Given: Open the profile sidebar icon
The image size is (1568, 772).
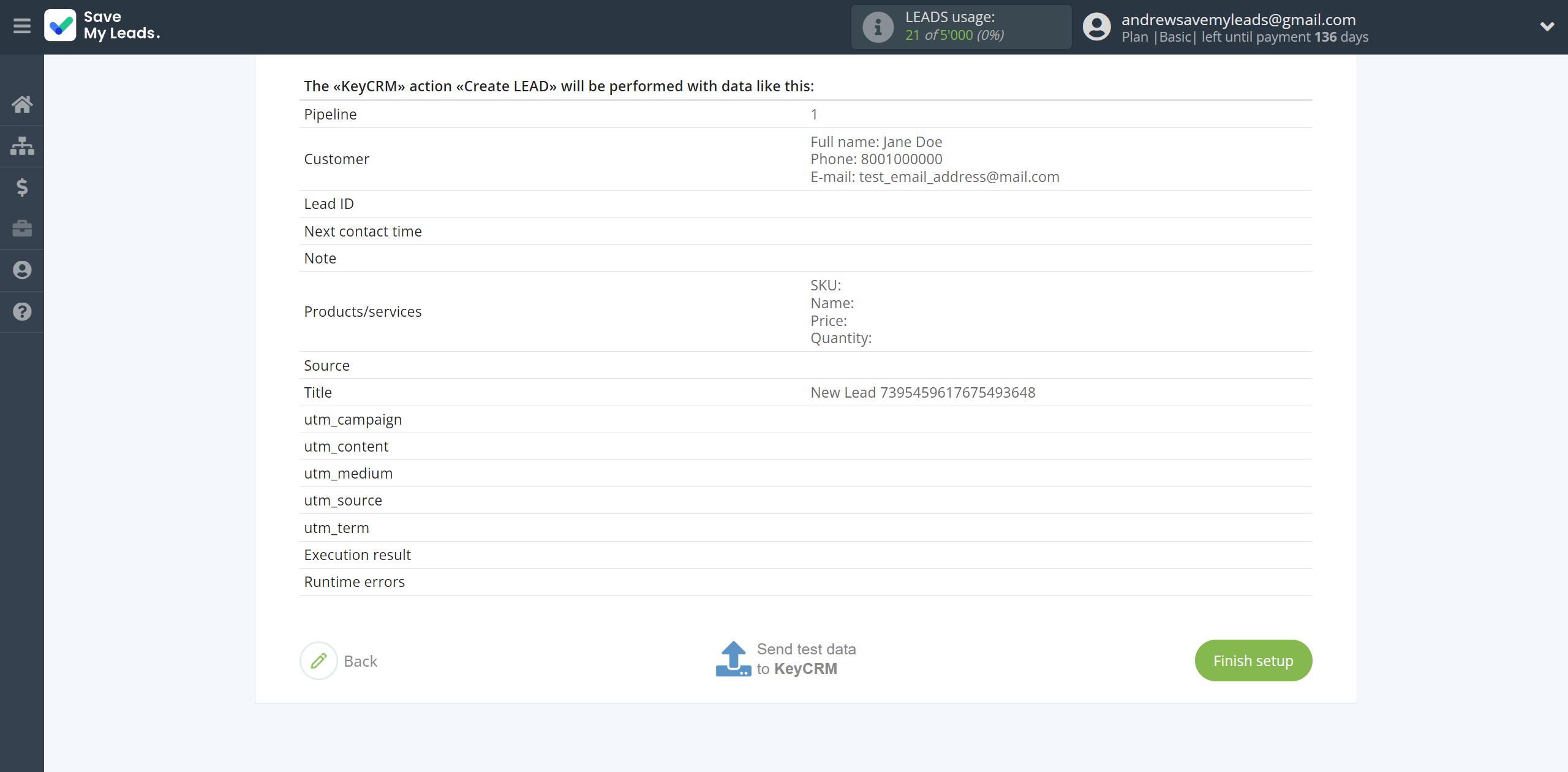Looking at the screenshot, I should [x=22, y=270].
